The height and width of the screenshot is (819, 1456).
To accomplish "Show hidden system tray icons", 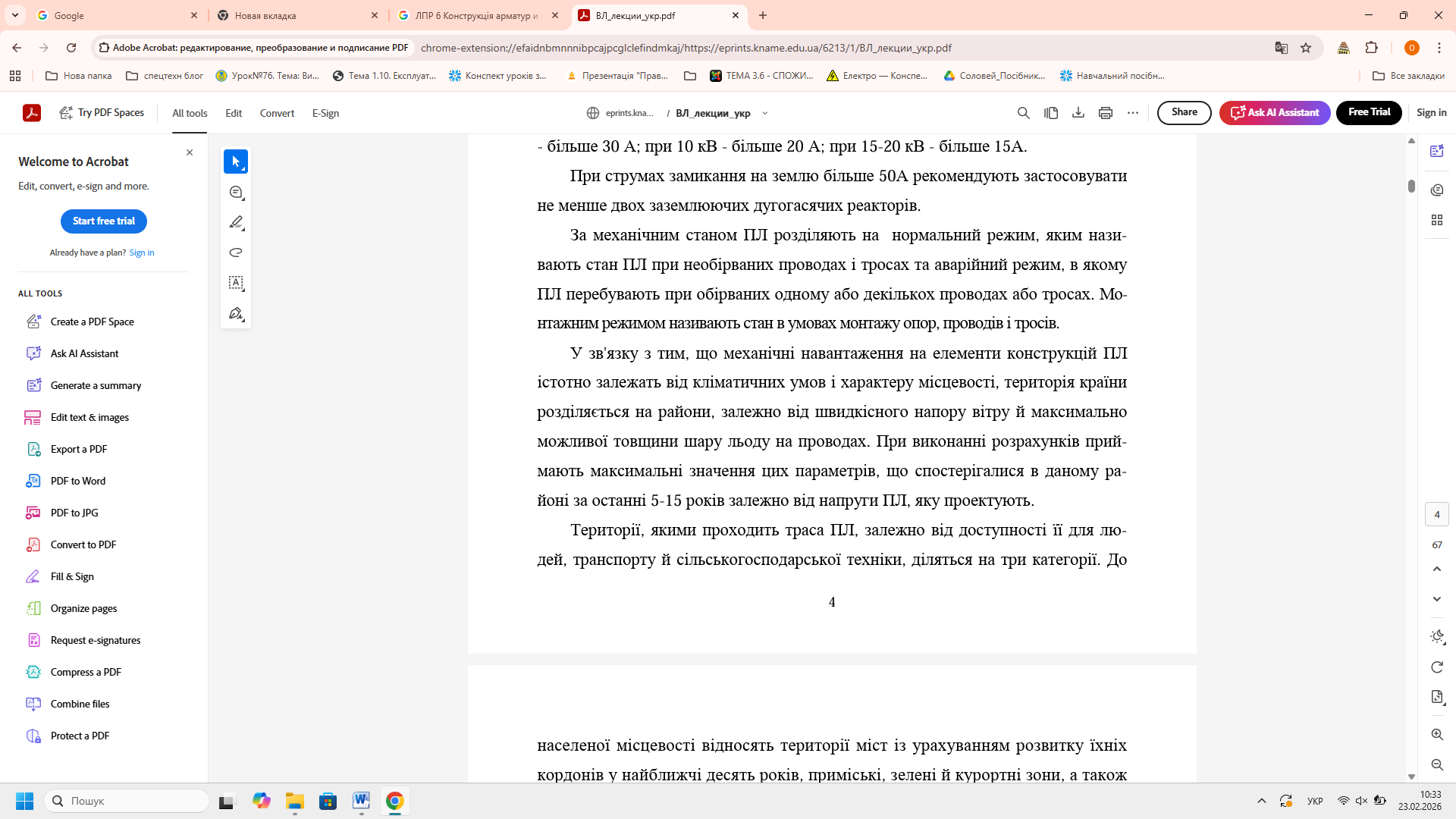I will (x=1262, y=801).
